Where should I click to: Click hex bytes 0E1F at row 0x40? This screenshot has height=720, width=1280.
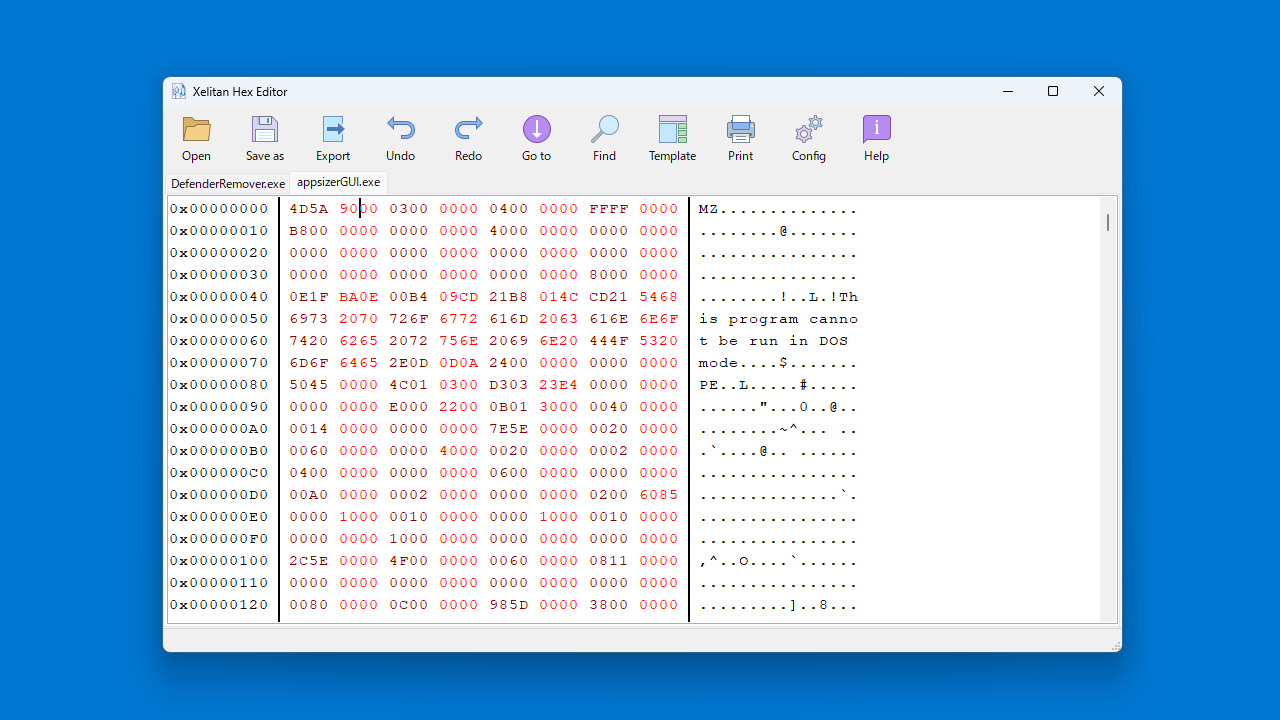309,297
